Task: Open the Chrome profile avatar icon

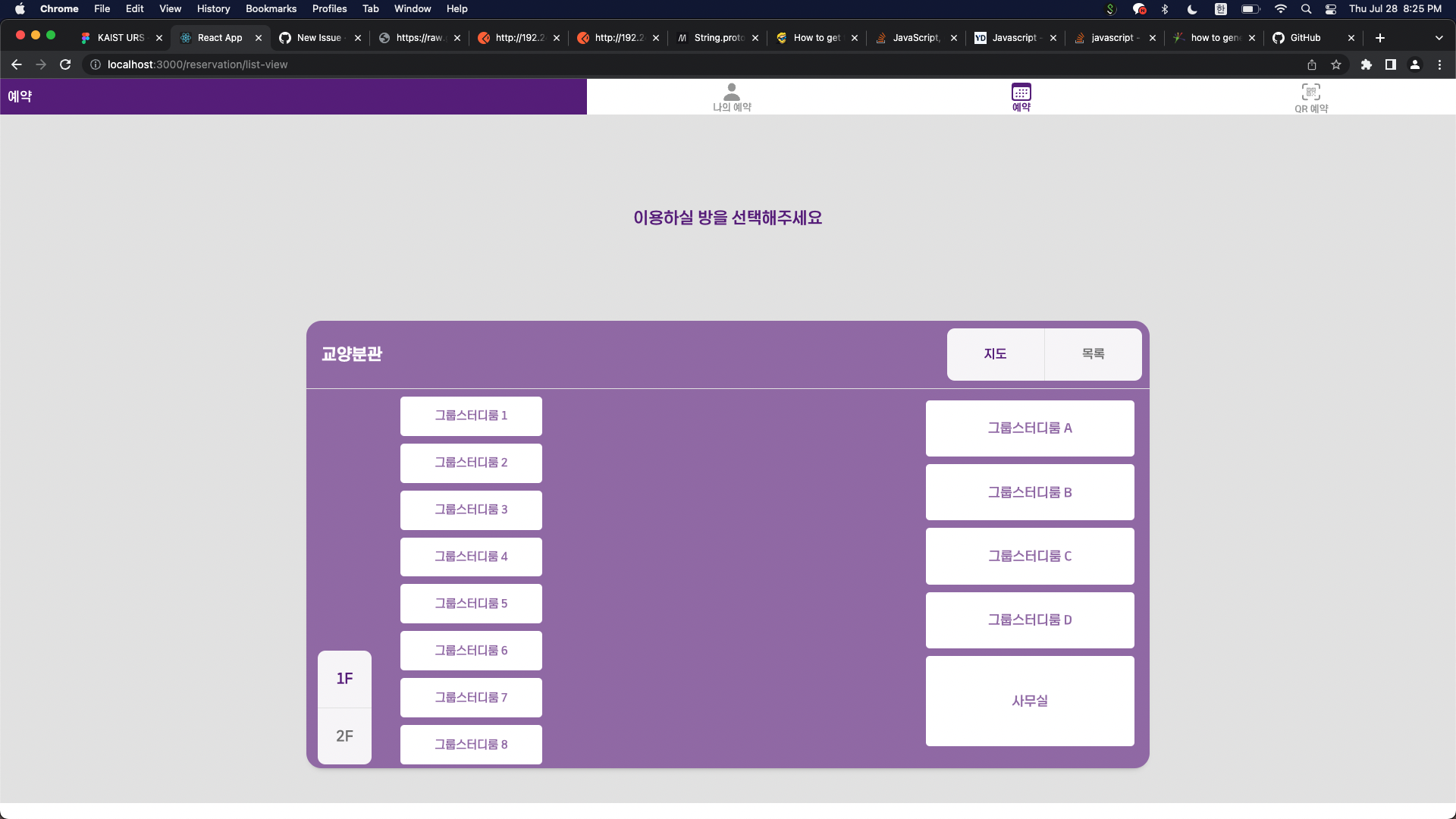Action: [x=1415, y=64]
